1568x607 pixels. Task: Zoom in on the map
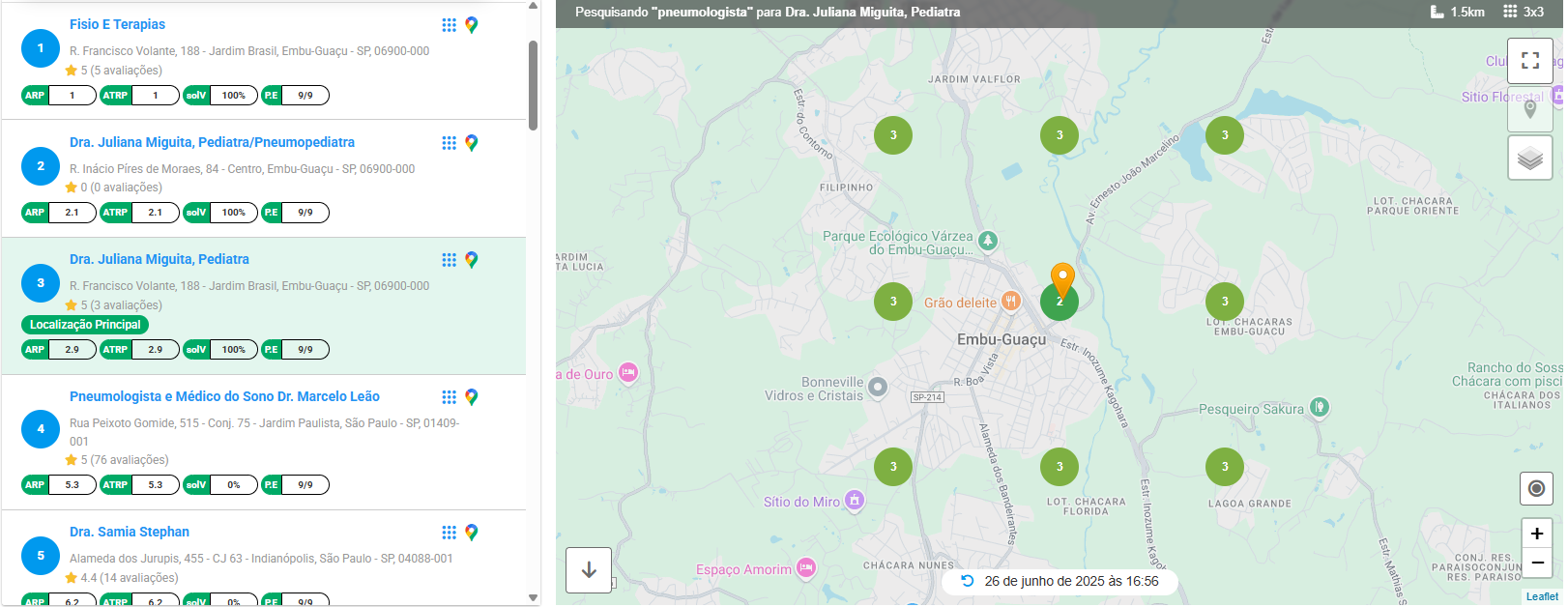pyautogui.click(x=1536, y=534)
